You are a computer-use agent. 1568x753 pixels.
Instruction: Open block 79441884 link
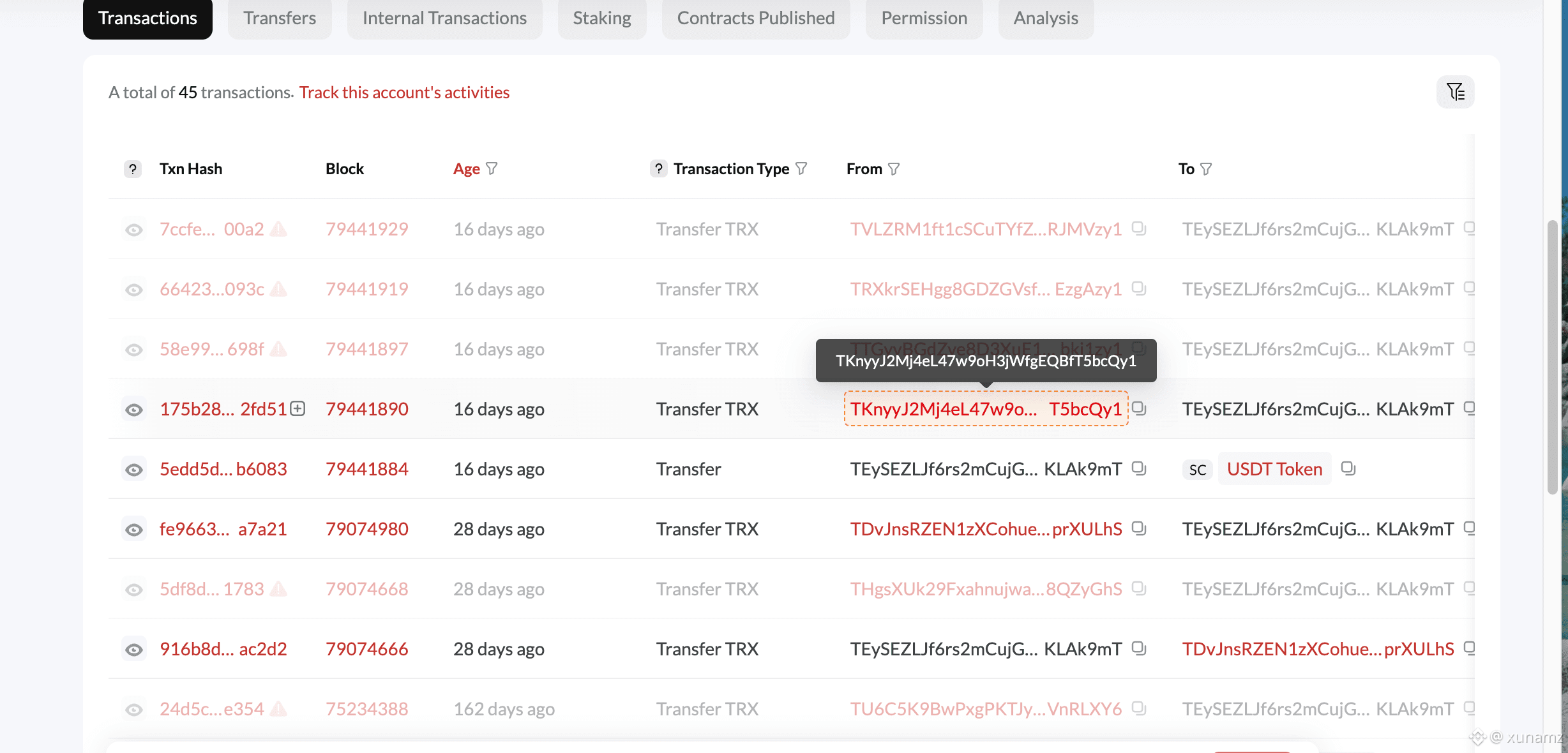(x=366, y=469)
